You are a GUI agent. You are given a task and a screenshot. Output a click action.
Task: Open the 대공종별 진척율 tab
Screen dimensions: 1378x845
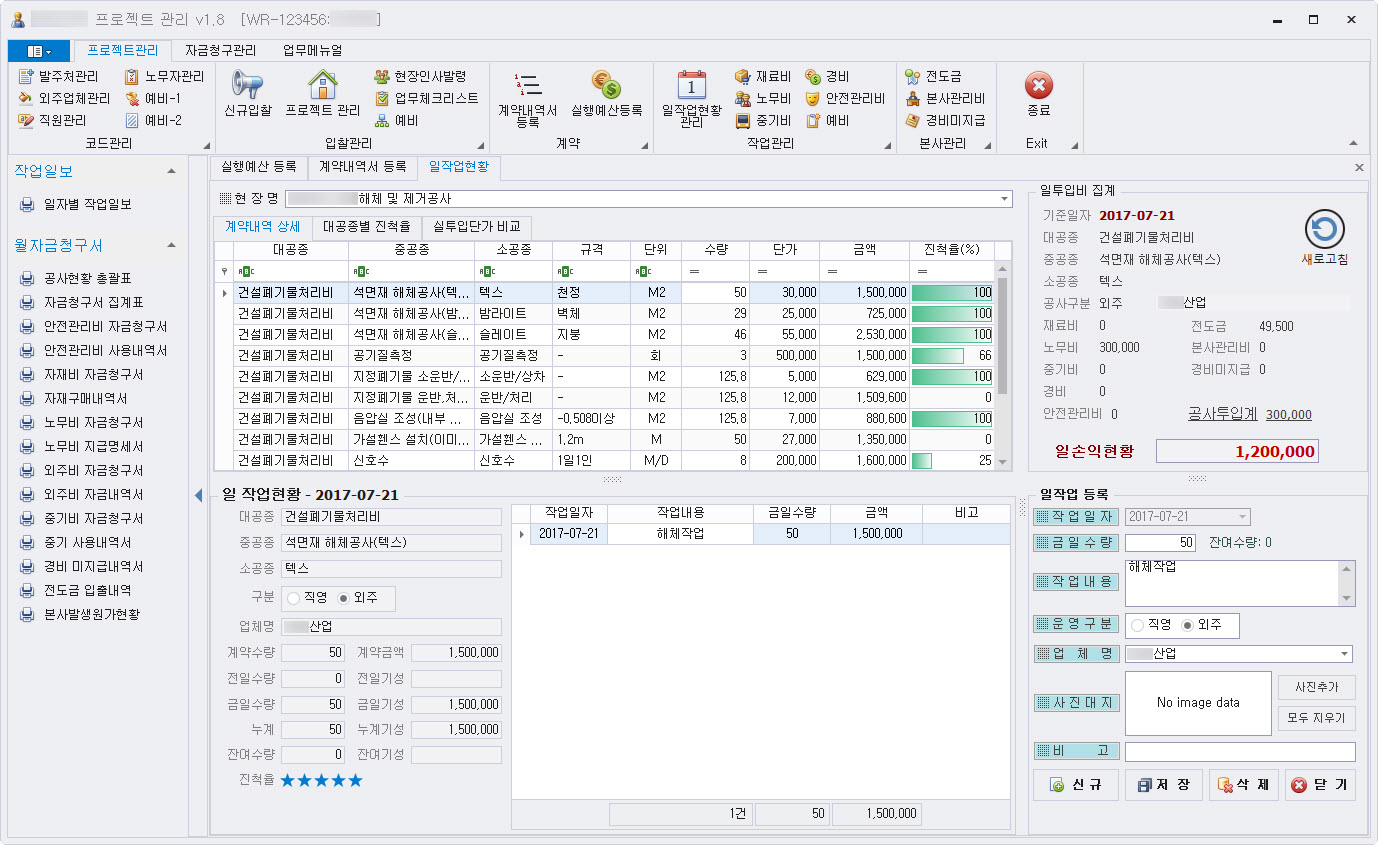366,227
